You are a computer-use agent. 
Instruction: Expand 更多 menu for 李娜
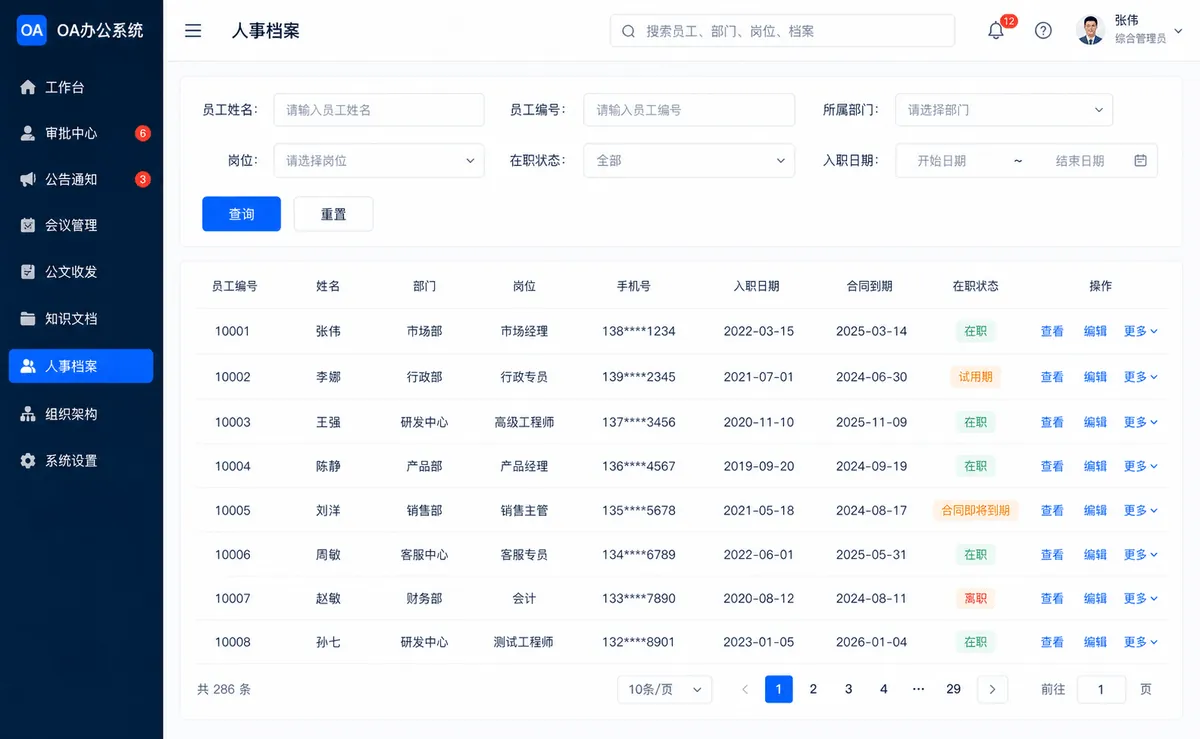click(1141, 377)
